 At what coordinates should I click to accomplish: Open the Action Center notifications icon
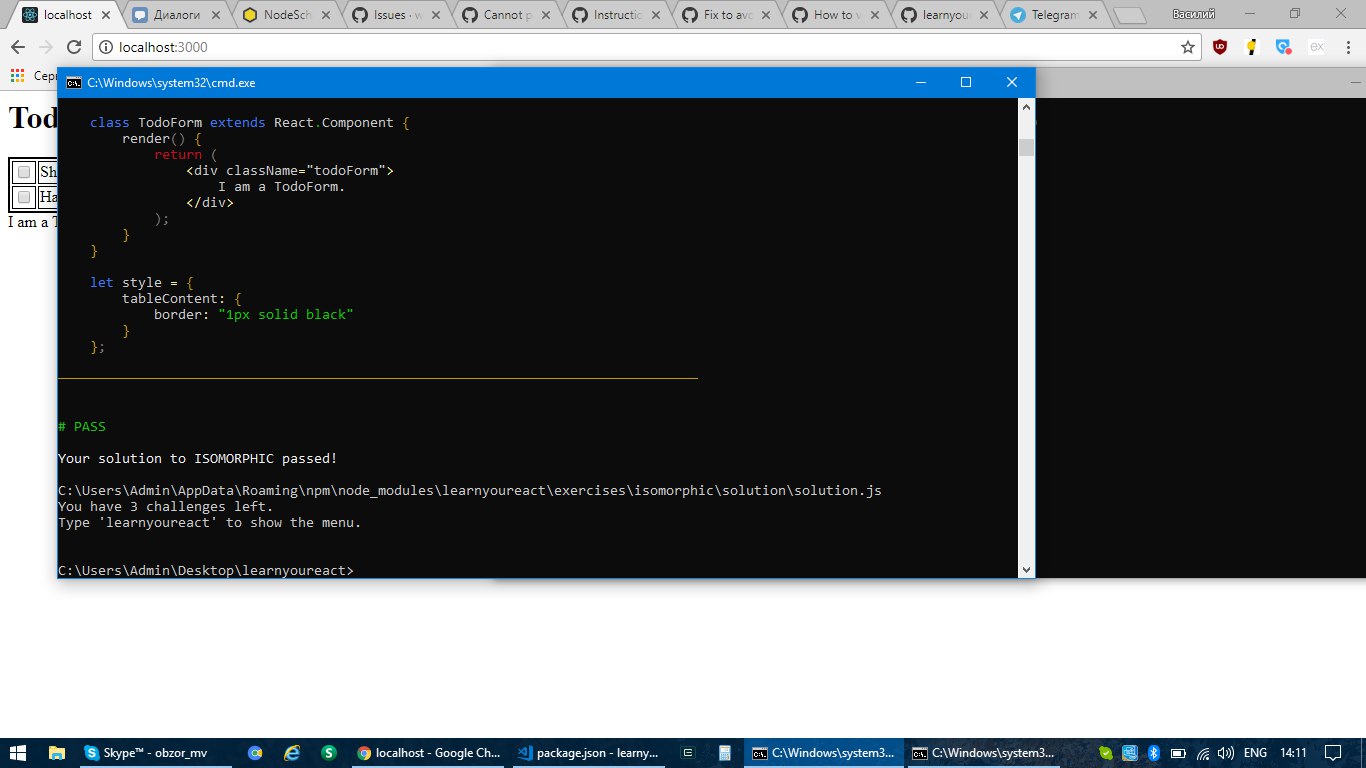pos(1334,753)
